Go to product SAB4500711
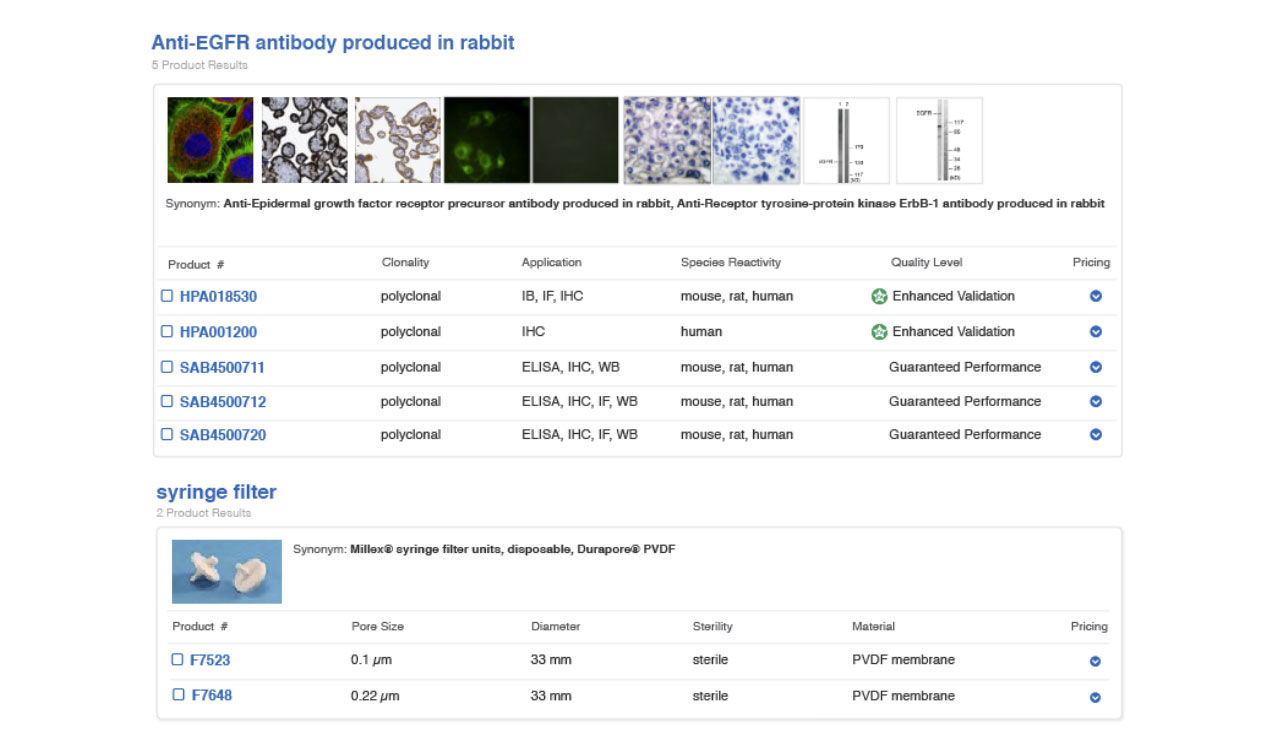This screenshot has height=752, width=1280. tap(222, 368)
